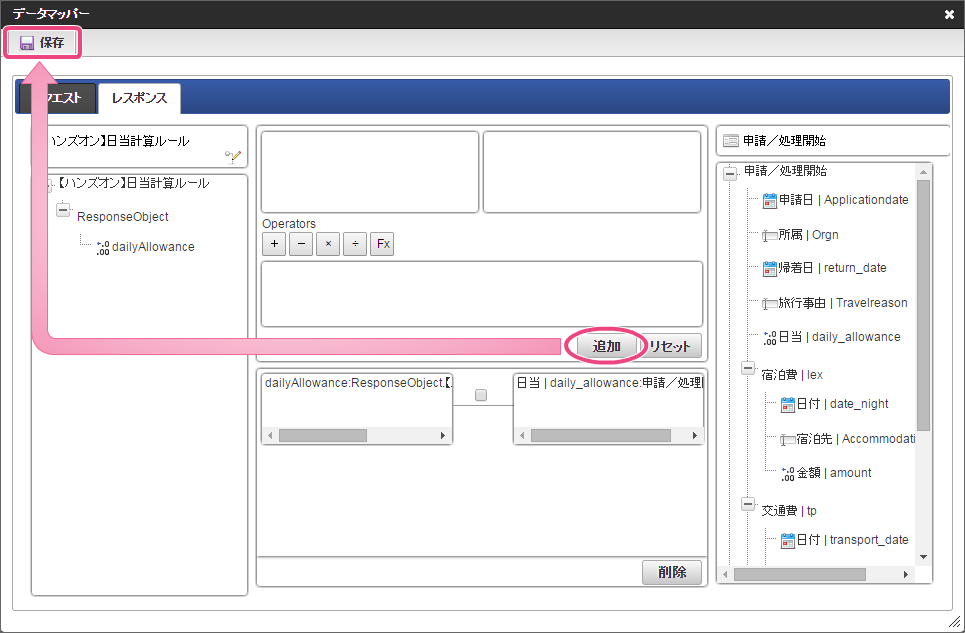
Task: Click the expression area below Operators
Action: (x=482, y=294)
